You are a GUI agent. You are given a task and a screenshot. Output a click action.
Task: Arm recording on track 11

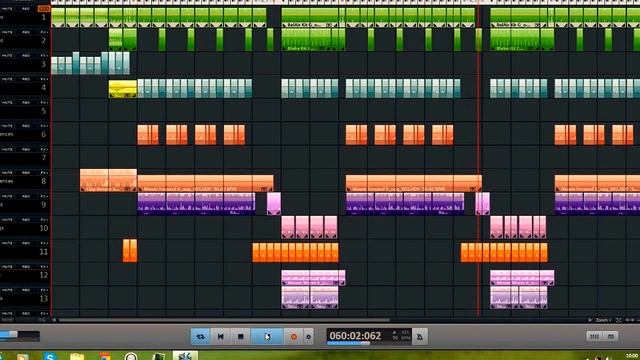[x=26, y=243]
